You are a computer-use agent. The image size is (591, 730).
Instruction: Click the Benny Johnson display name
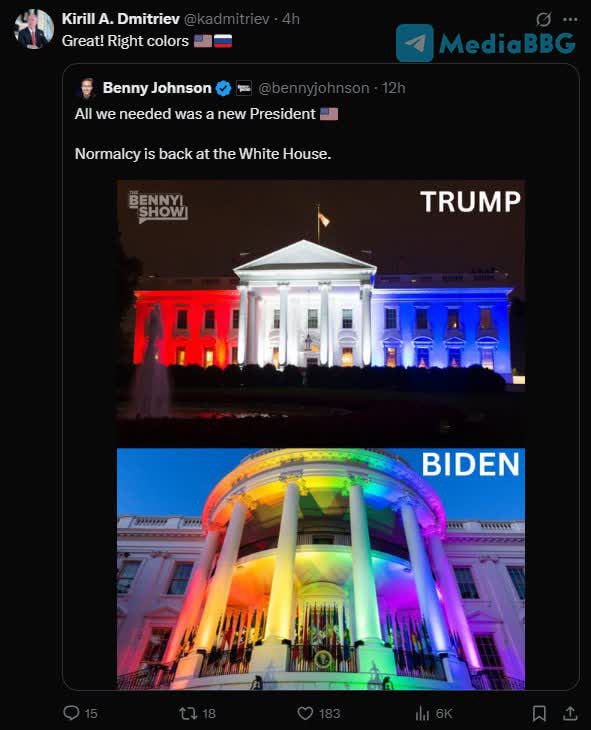click(x=157, y=88)
